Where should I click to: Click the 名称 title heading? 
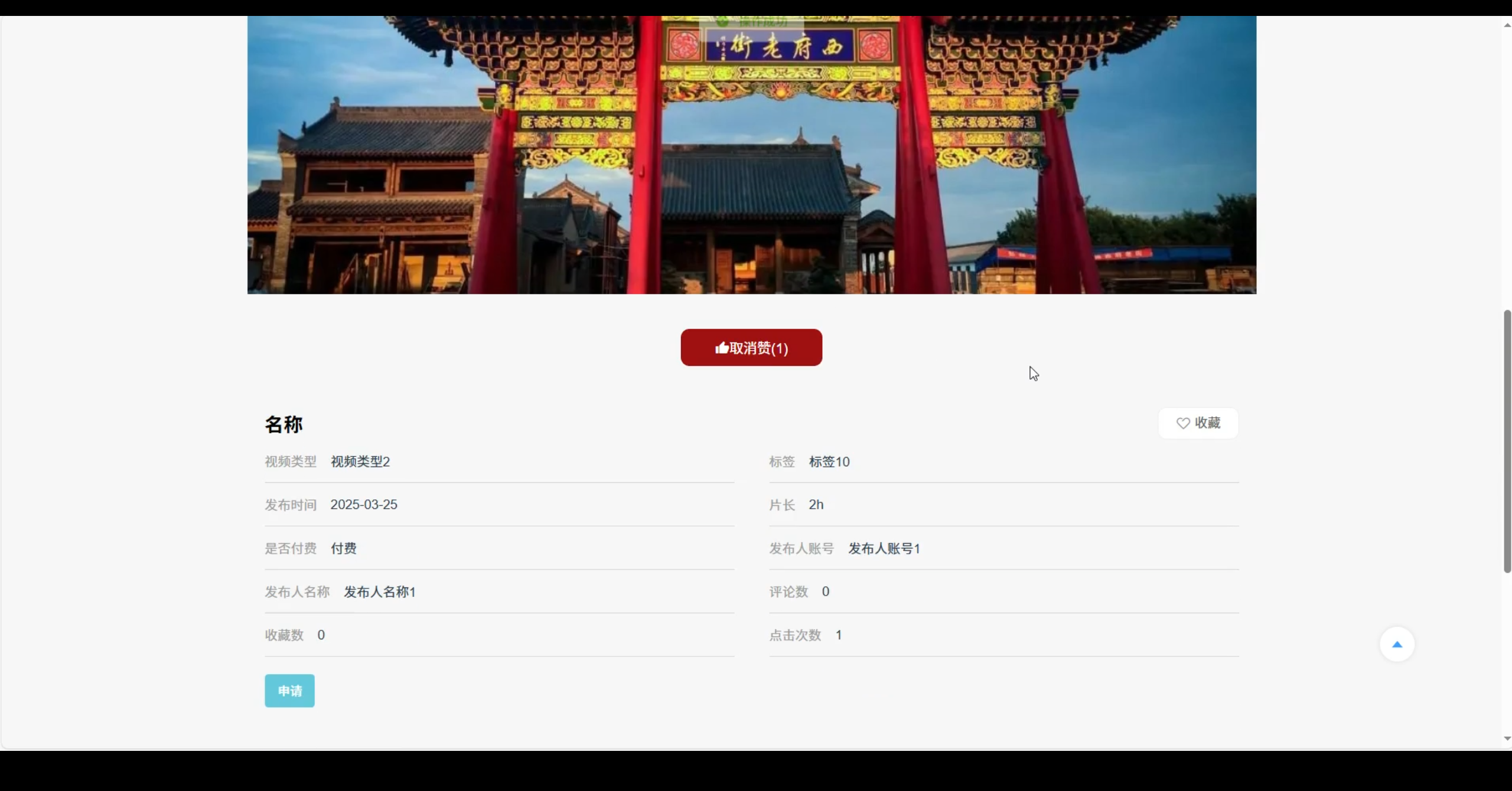pos(283,424)
